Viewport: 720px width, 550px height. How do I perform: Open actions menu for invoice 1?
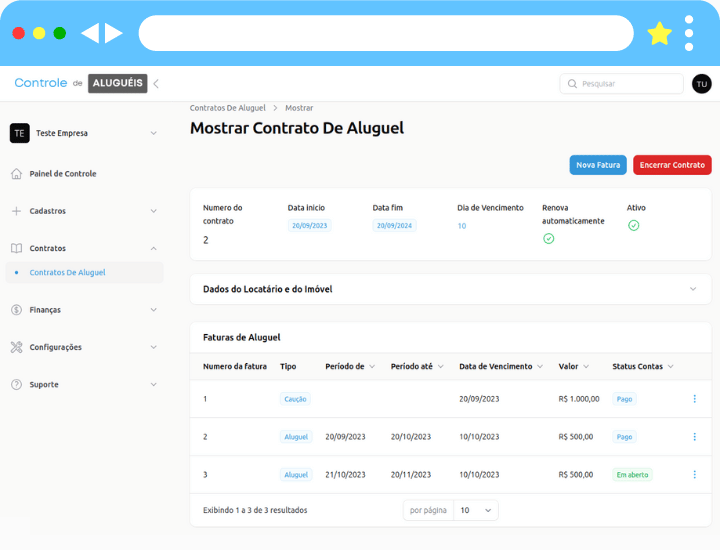point(694,399)
